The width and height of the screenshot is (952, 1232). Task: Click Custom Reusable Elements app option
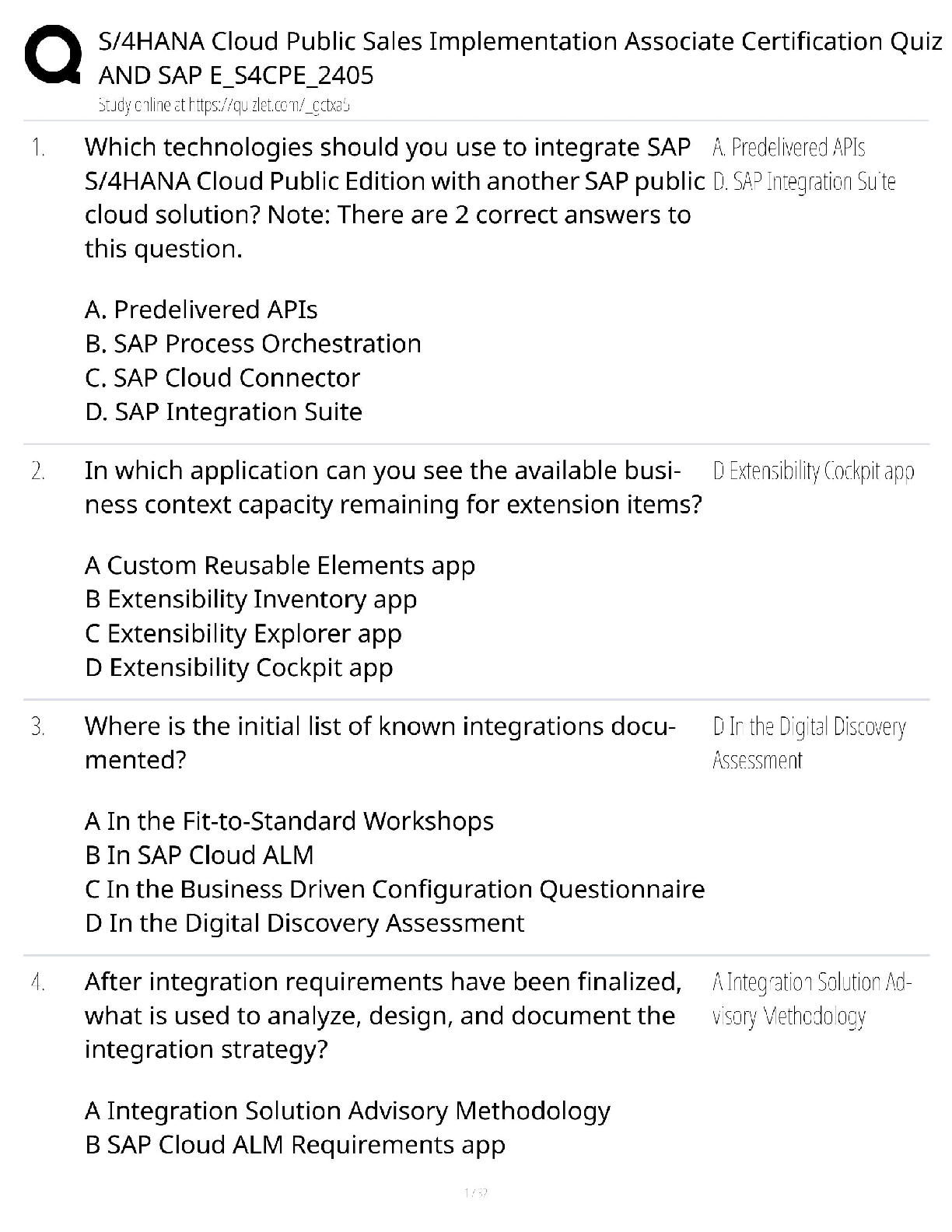(279, 565)
